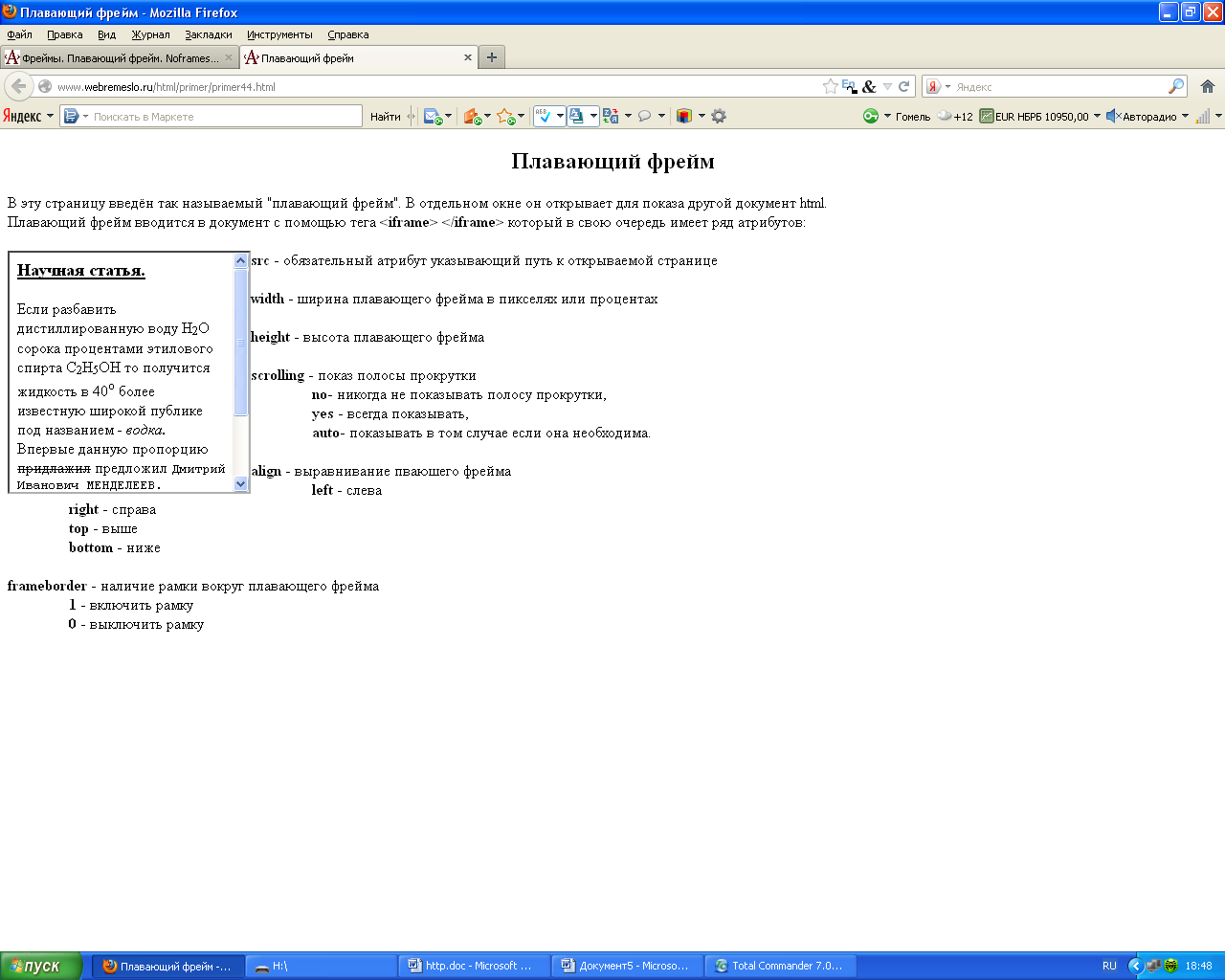Click the currency chart icon

986,116
